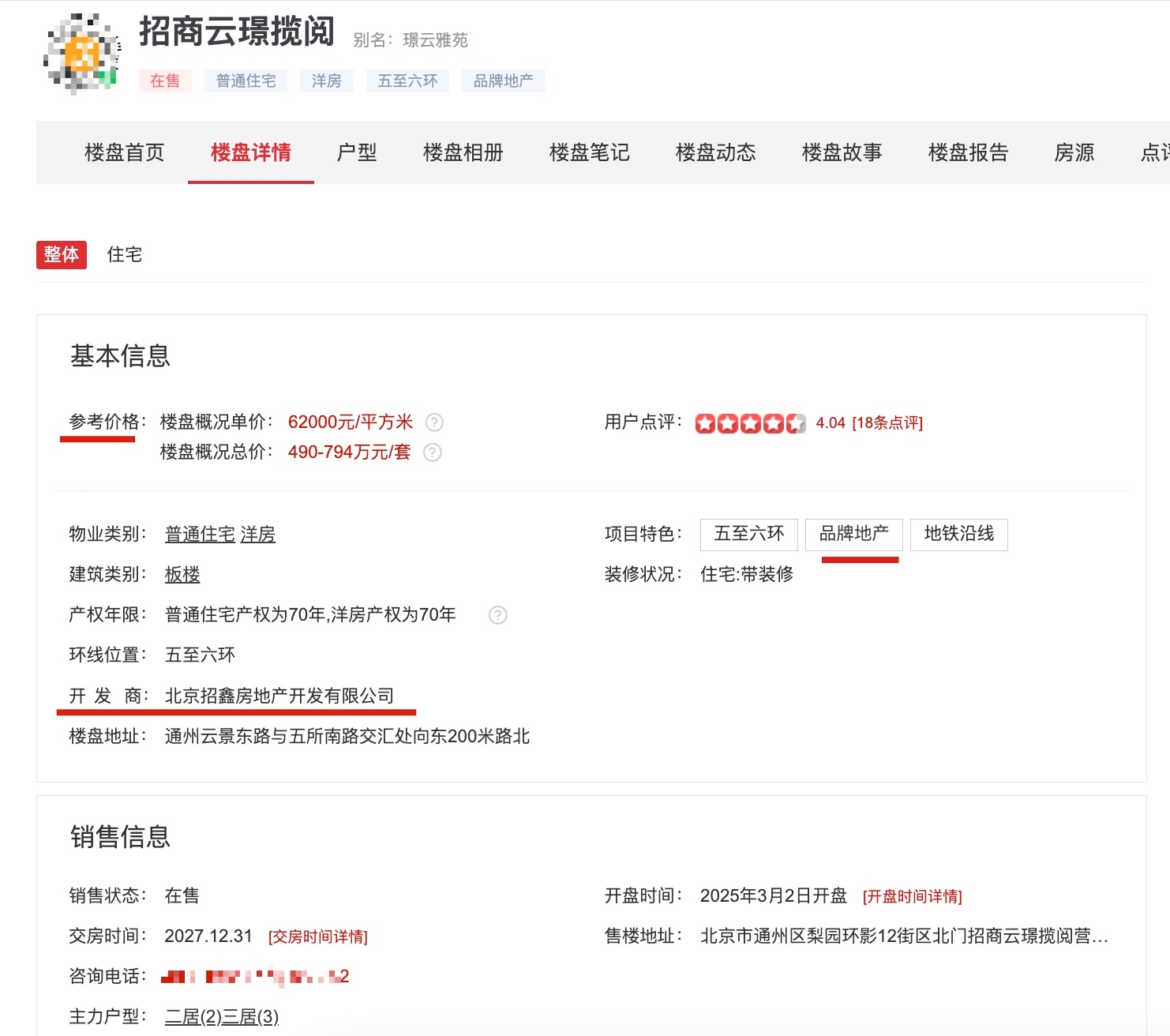This screenshot has width=1170, height=1036.
Task: Click the 二居(2) unit type link
Action: pos(193,1017)
